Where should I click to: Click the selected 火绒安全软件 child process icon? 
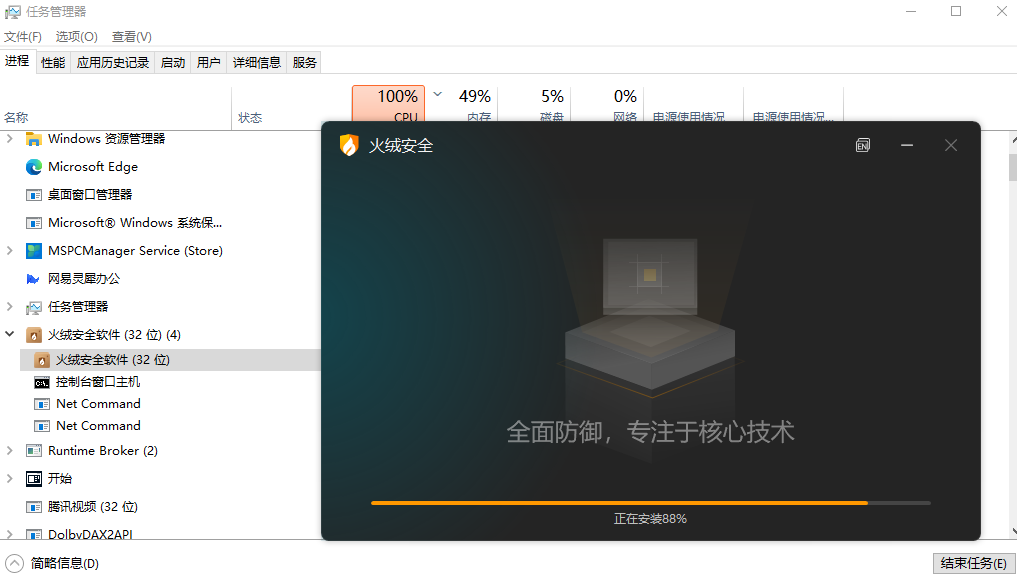pos(42,360)
